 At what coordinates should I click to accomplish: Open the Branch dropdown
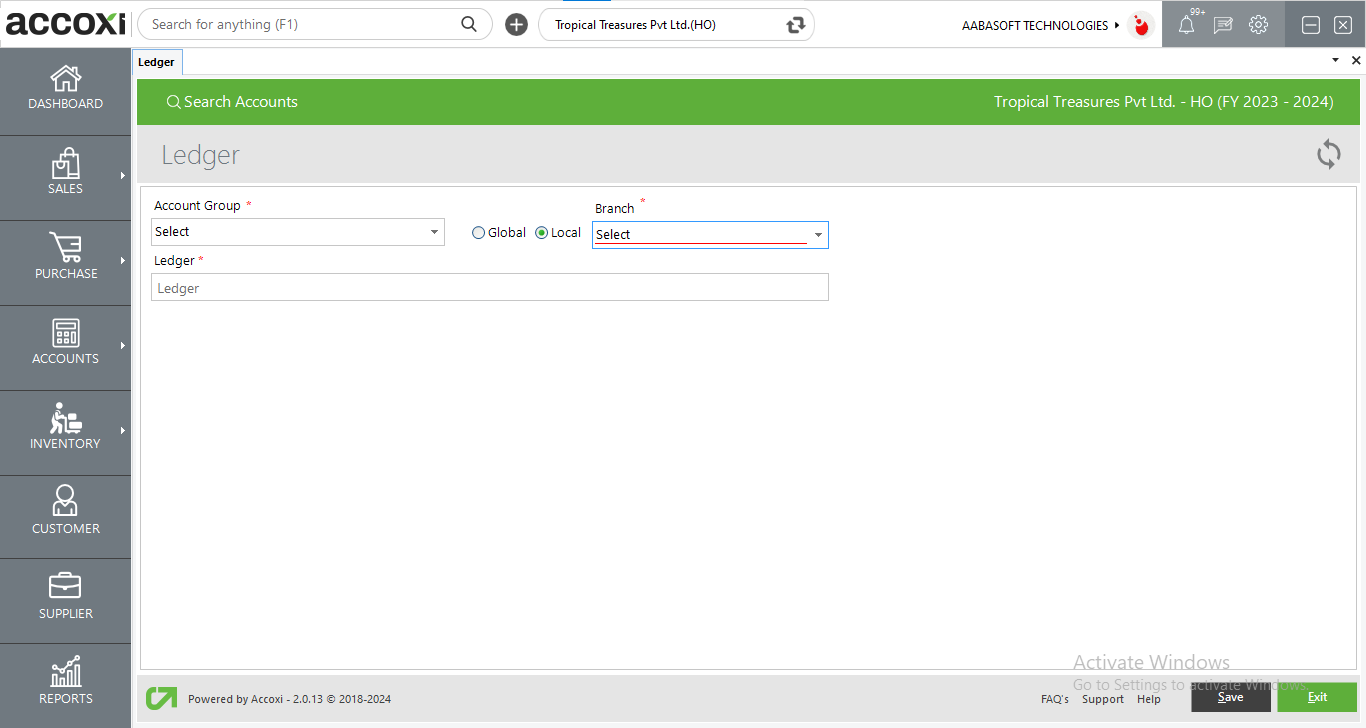pyautogui.click(x=818, y=235)
